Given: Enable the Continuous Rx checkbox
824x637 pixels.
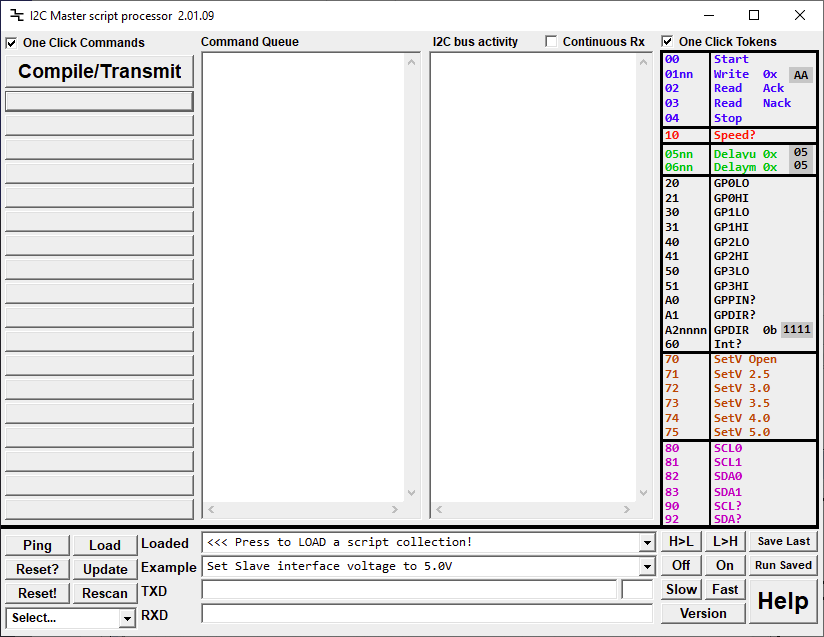Looking at the screenshot, I should (551, 42).
